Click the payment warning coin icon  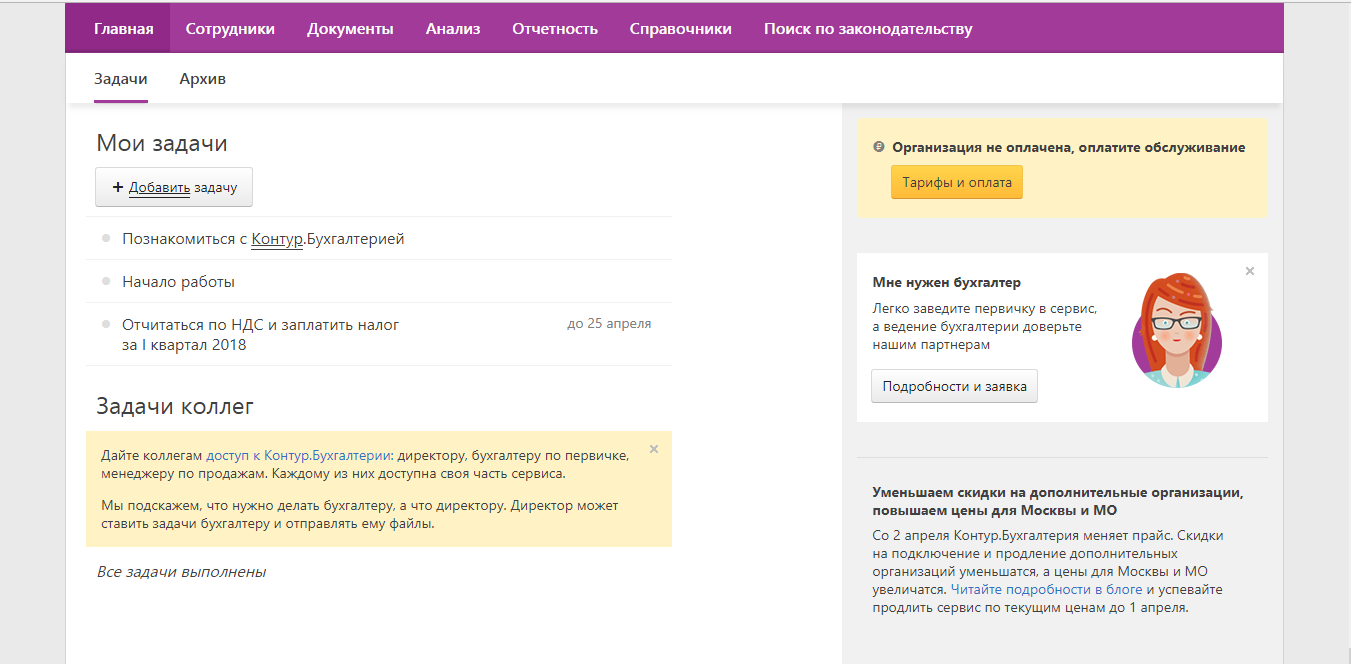point(879,147)
